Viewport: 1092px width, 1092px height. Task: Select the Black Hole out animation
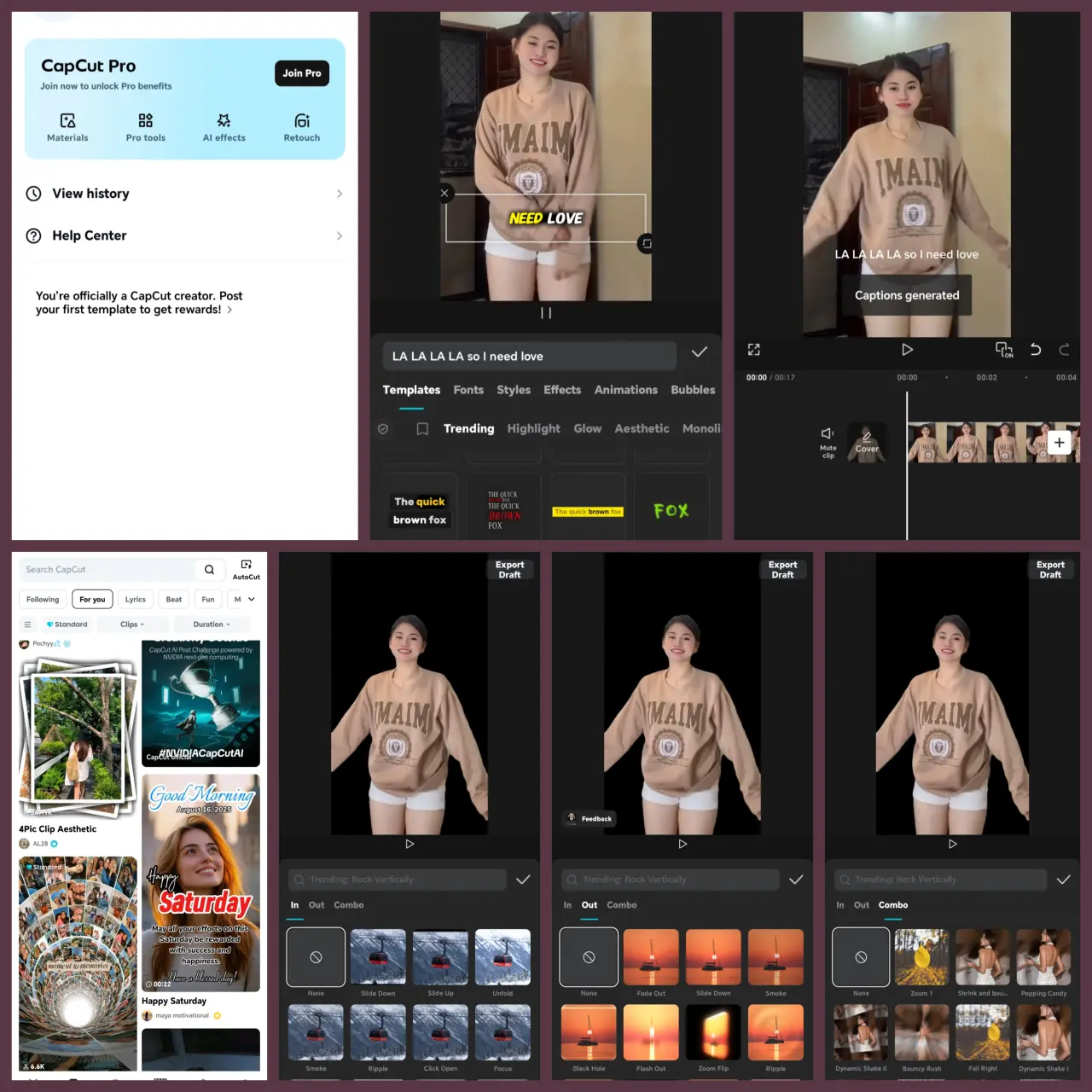(x=589, y=1038)
